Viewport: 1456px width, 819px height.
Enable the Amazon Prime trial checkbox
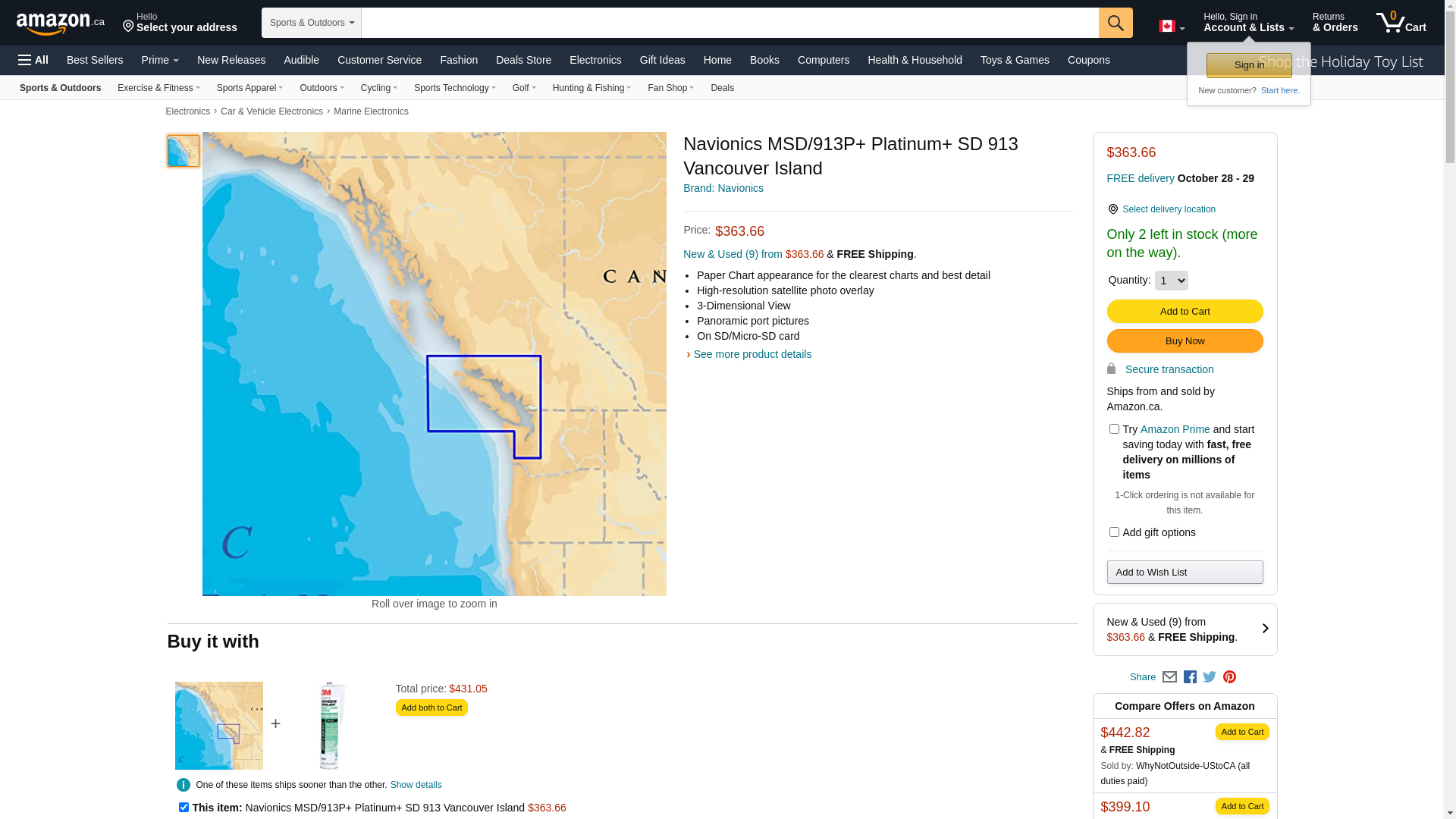coord(1114,429)
